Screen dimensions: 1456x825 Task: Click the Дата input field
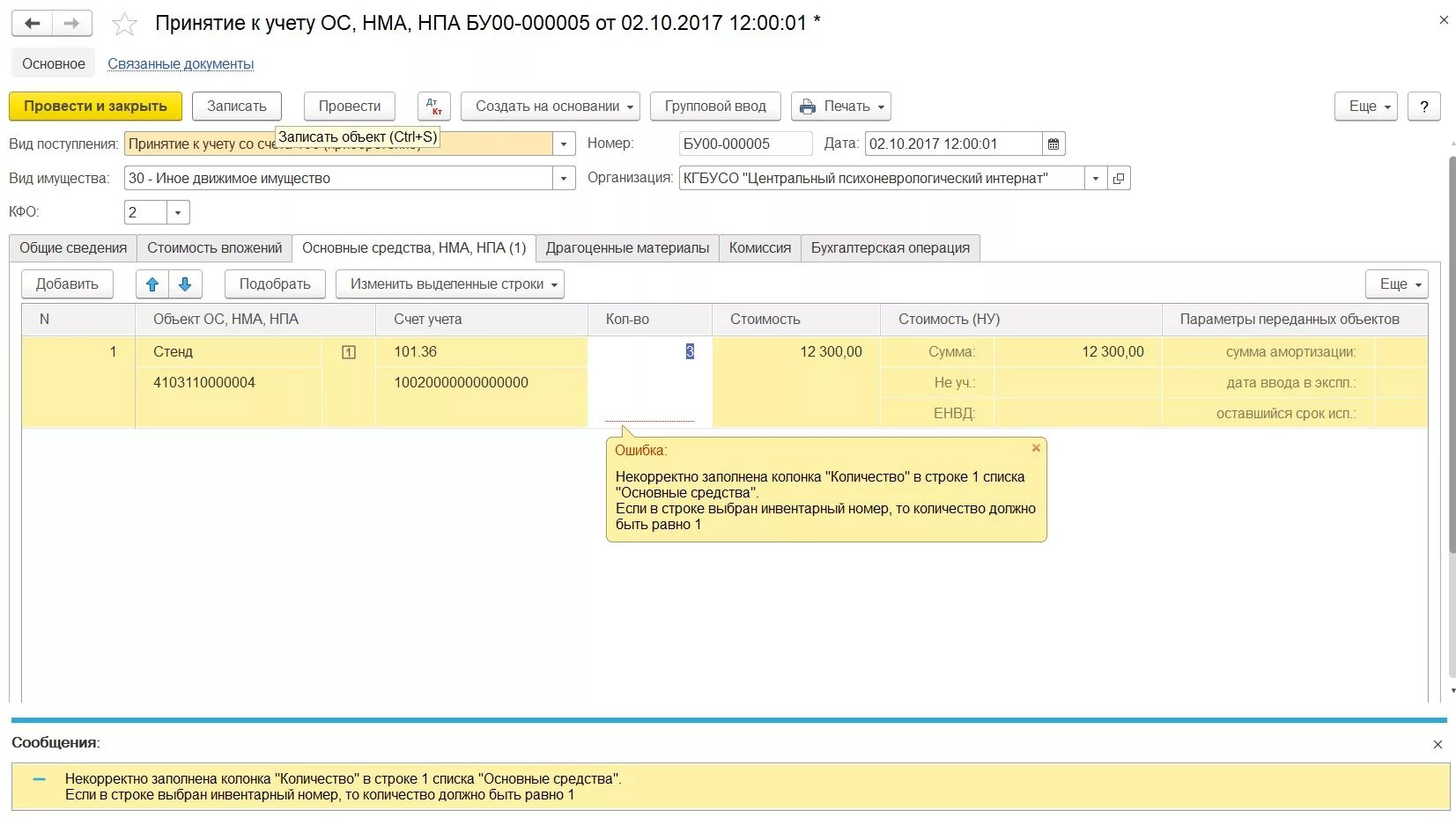[954, 144]
